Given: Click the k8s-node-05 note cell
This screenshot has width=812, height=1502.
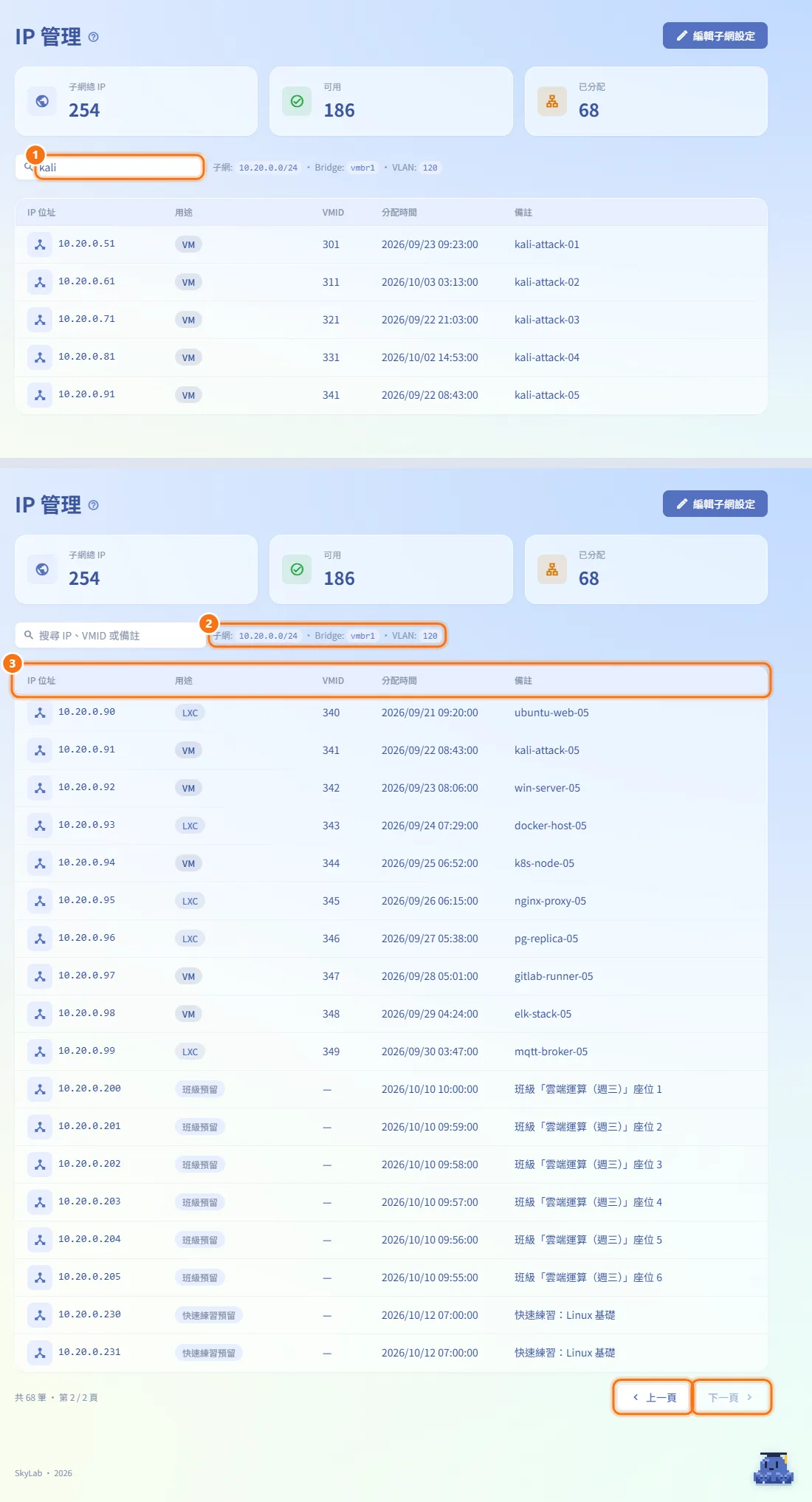Looking at the screenshot, I should point(544,863).
